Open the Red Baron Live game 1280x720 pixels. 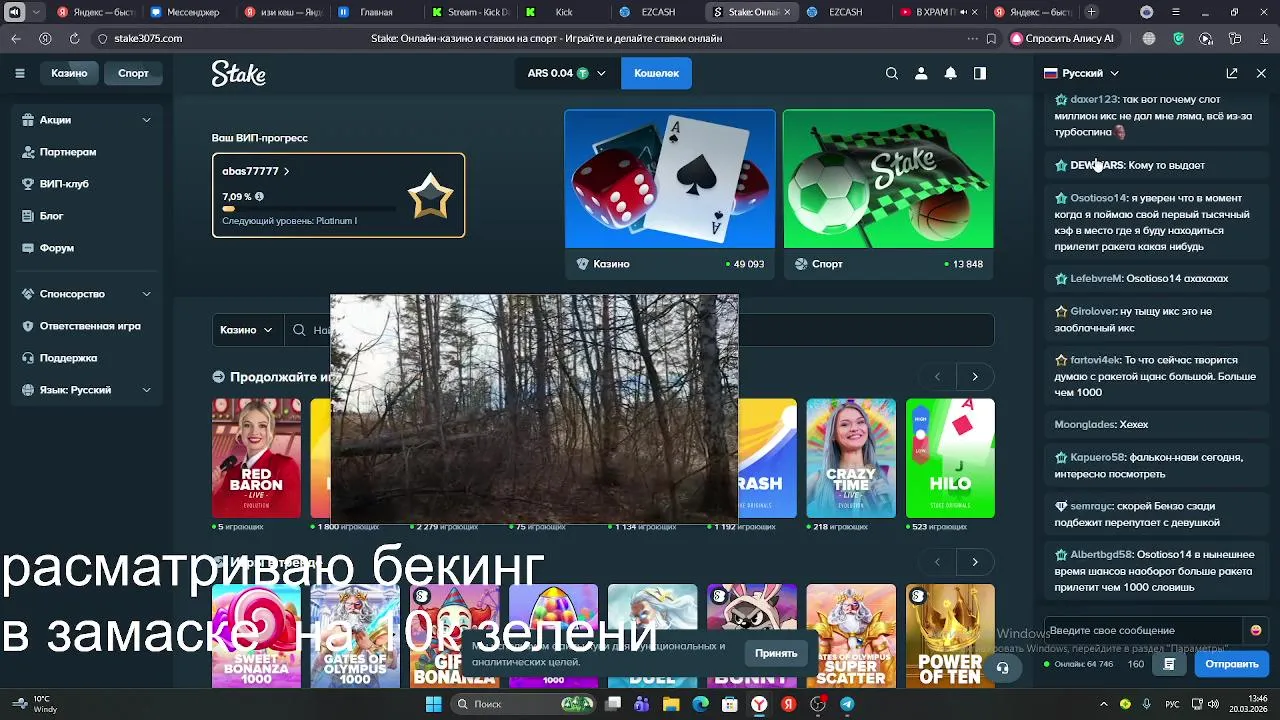point(256,458)
